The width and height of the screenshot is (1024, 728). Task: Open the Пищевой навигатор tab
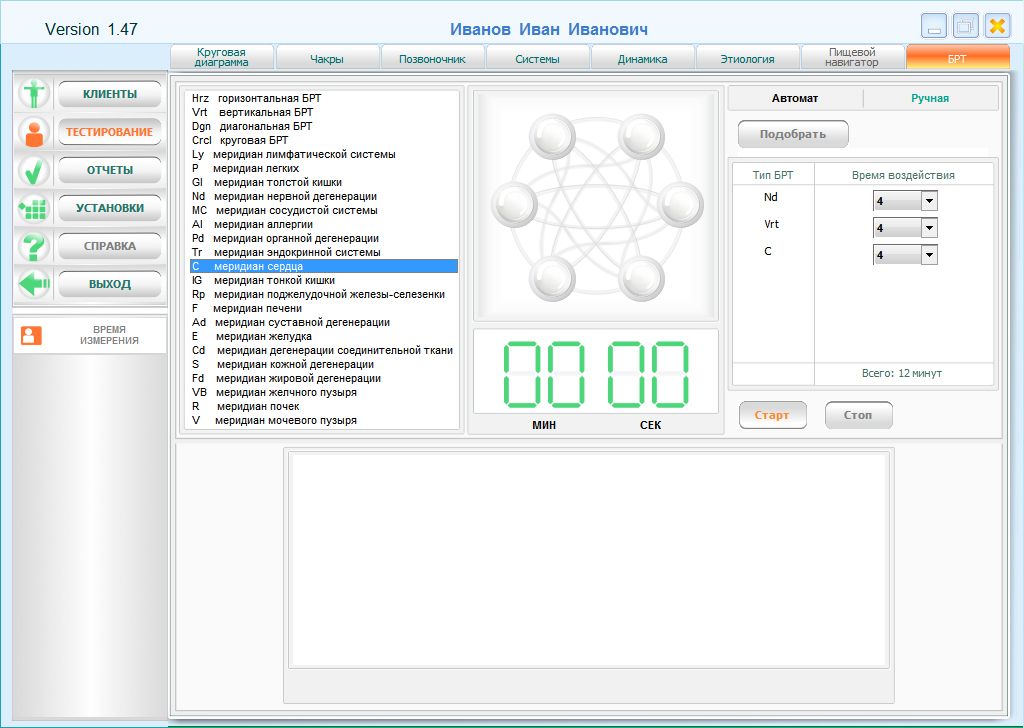(x=852, y=58)
